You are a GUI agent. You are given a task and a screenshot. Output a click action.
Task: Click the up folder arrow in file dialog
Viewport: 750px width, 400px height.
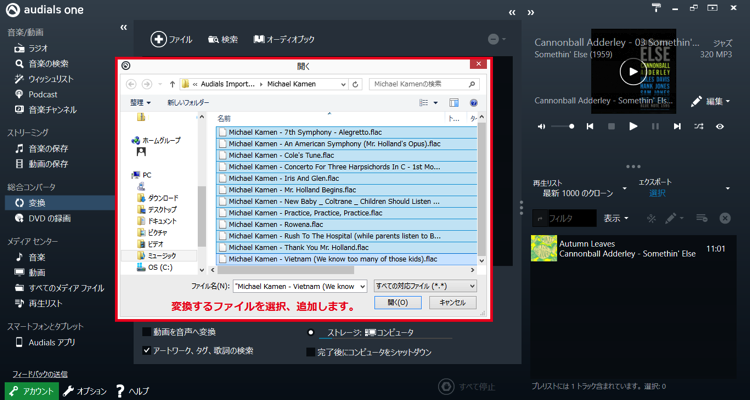tap(172, 84)
